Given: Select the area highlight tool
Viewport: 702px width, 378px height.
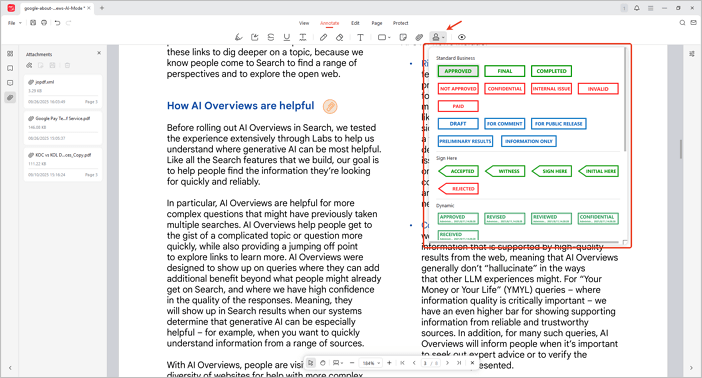Looking at the screenshot, I should coord(255,38).
